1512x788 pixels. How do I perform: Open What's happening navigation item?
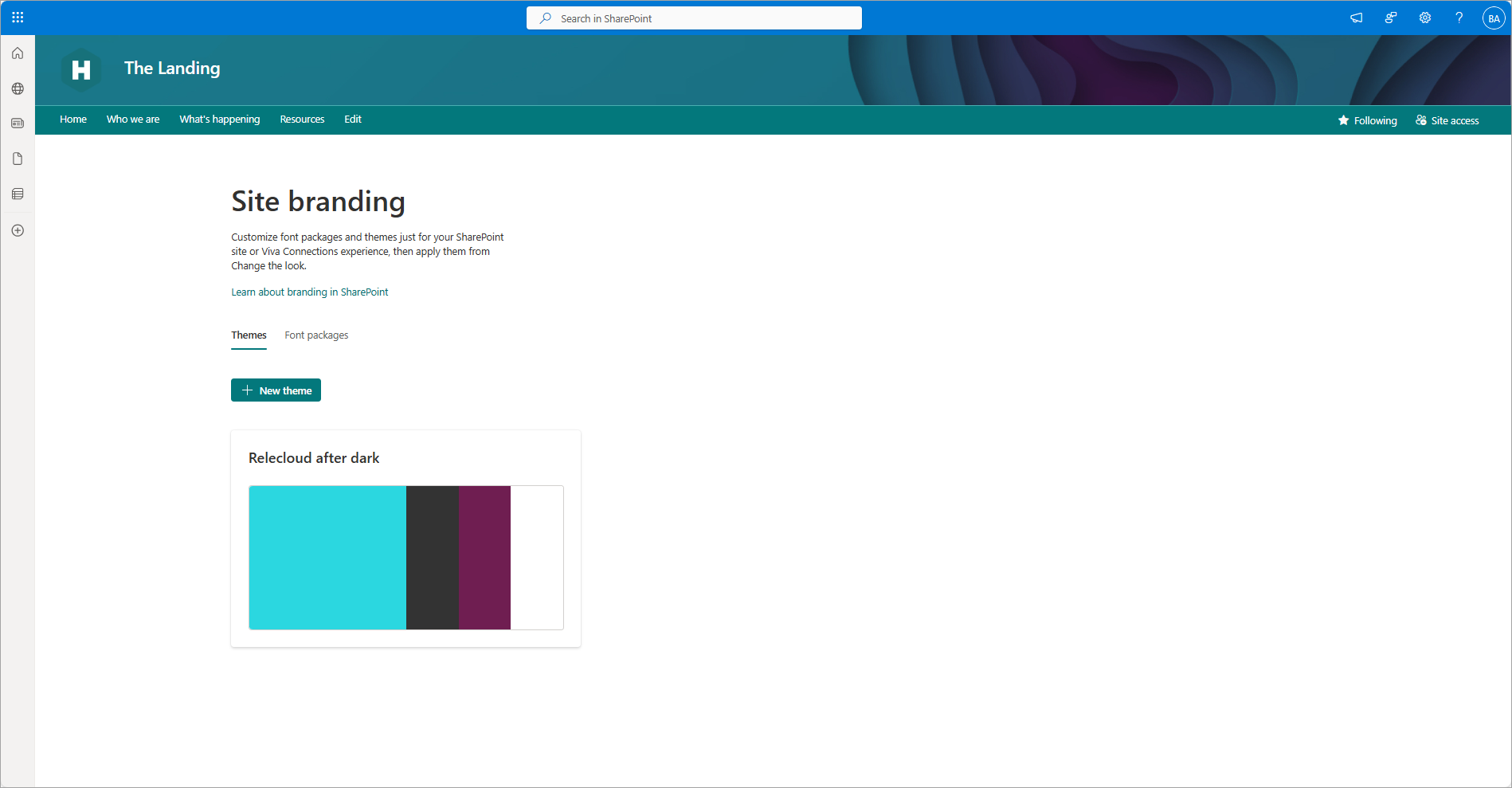[x=220, y=120]
